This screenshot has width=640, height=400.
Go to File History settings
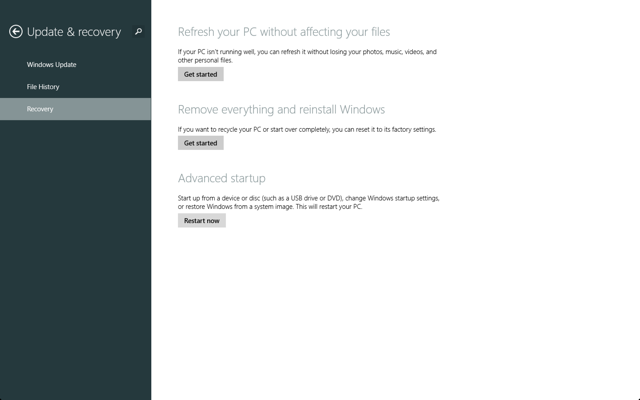43,87
